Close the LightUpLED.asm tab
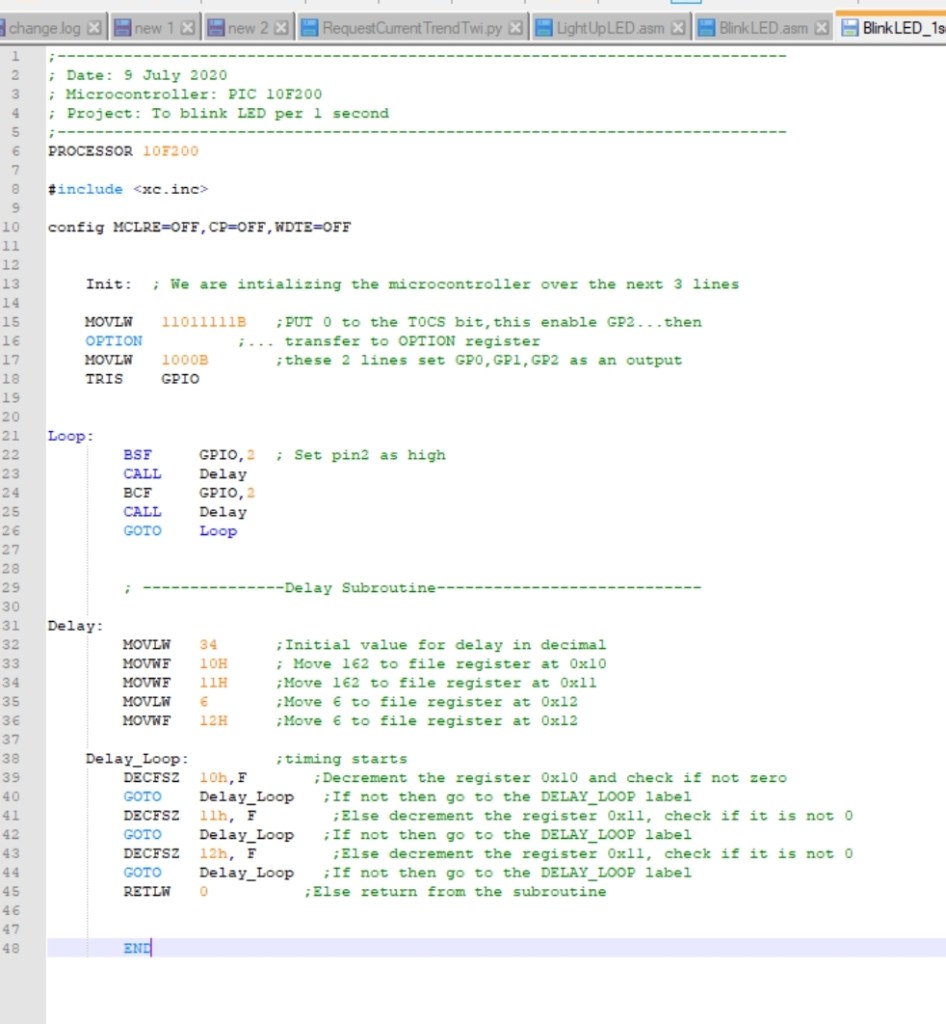This screenshot has height=1024, width=946. coord(678,28)
